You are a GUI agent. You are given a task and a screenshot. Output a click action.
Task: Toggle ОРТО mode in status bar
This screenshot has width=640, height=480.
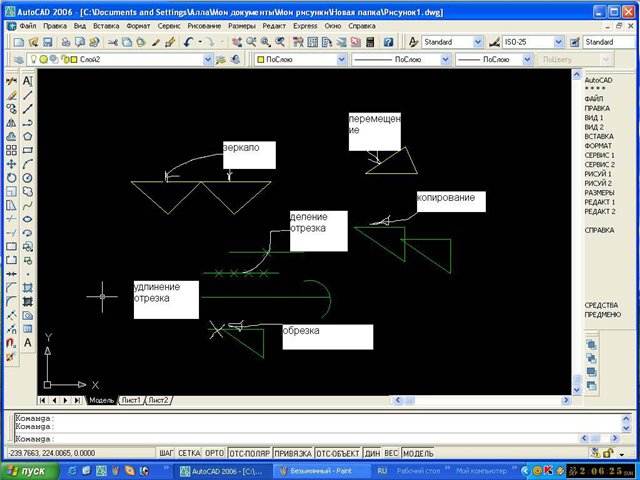(215, 453)
